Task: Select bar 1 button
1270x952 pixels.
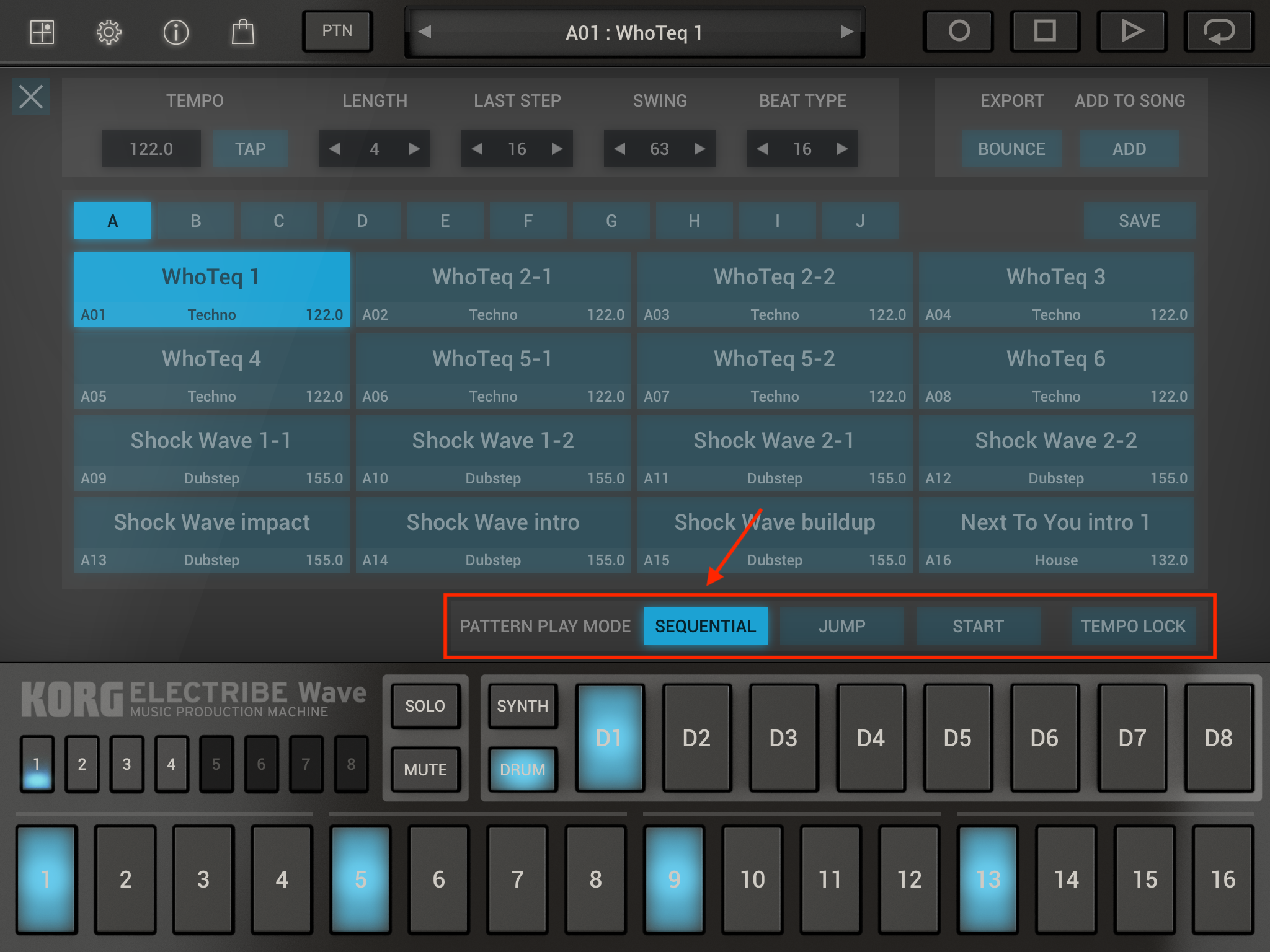Action: click(37, 764)
